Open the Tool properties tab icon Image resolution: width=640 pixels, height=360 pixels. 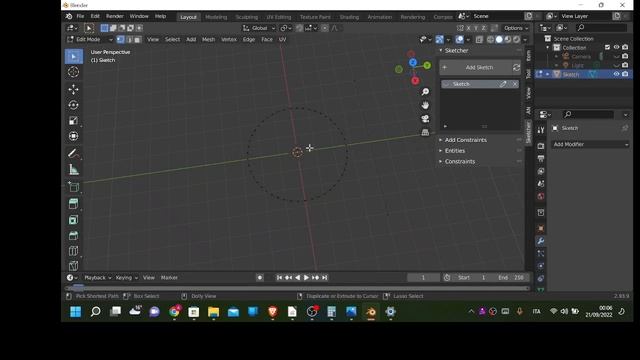541,130
